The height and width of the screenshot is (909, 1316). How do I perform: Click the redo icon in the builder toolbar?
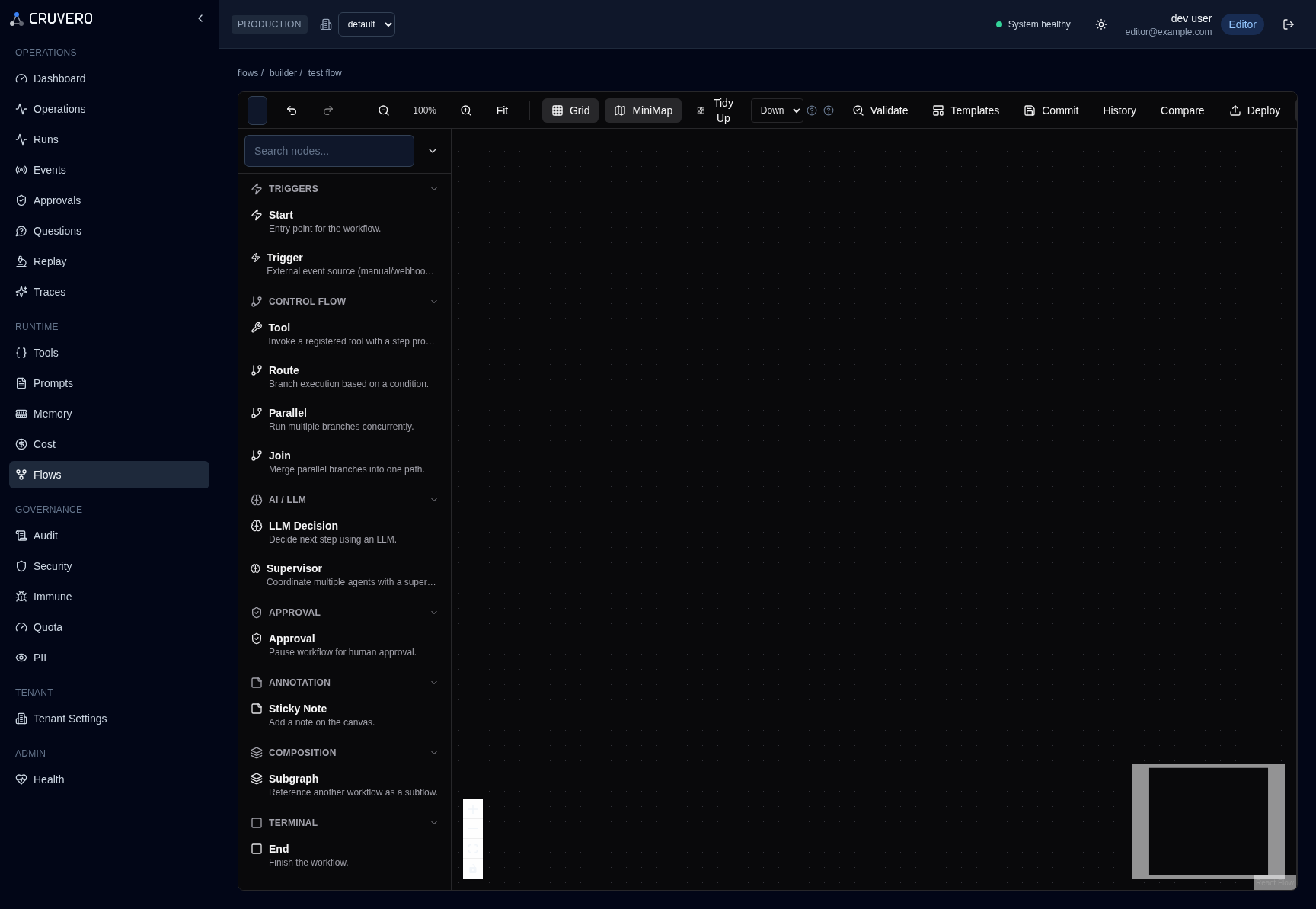coord(328,110)
